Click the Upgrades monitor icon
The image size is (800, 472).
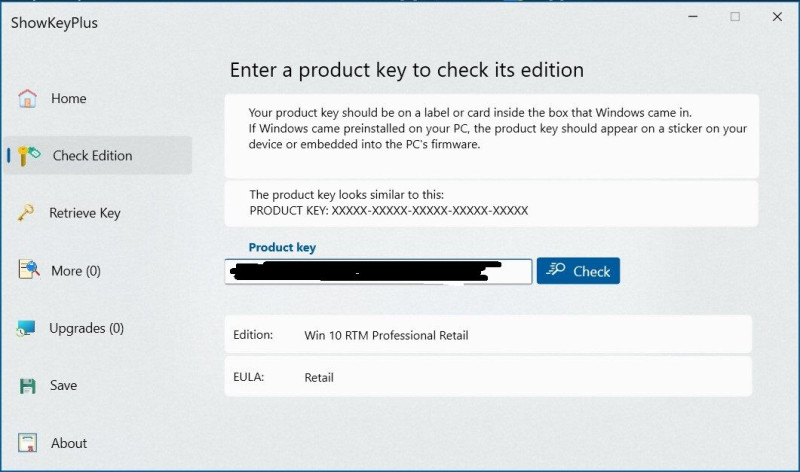(26, 328)
